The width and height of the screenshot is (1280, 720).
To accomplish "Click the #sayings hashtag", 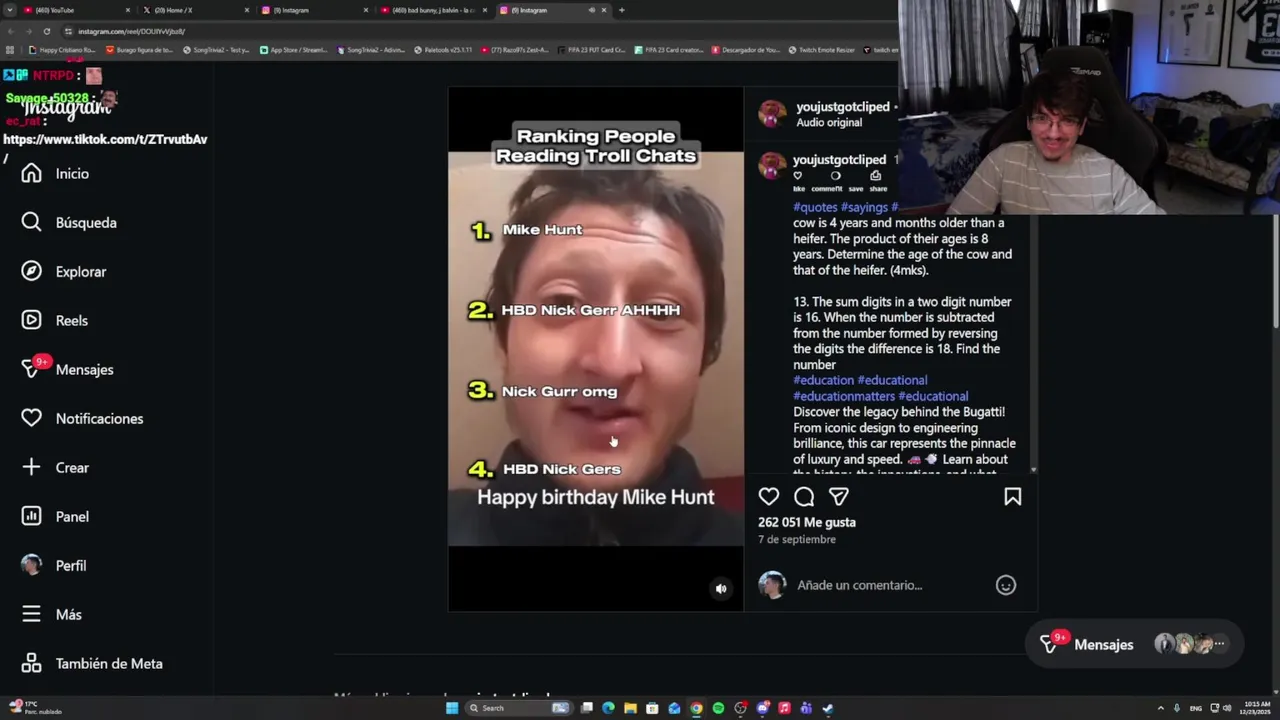I will [x=864, y=207].
